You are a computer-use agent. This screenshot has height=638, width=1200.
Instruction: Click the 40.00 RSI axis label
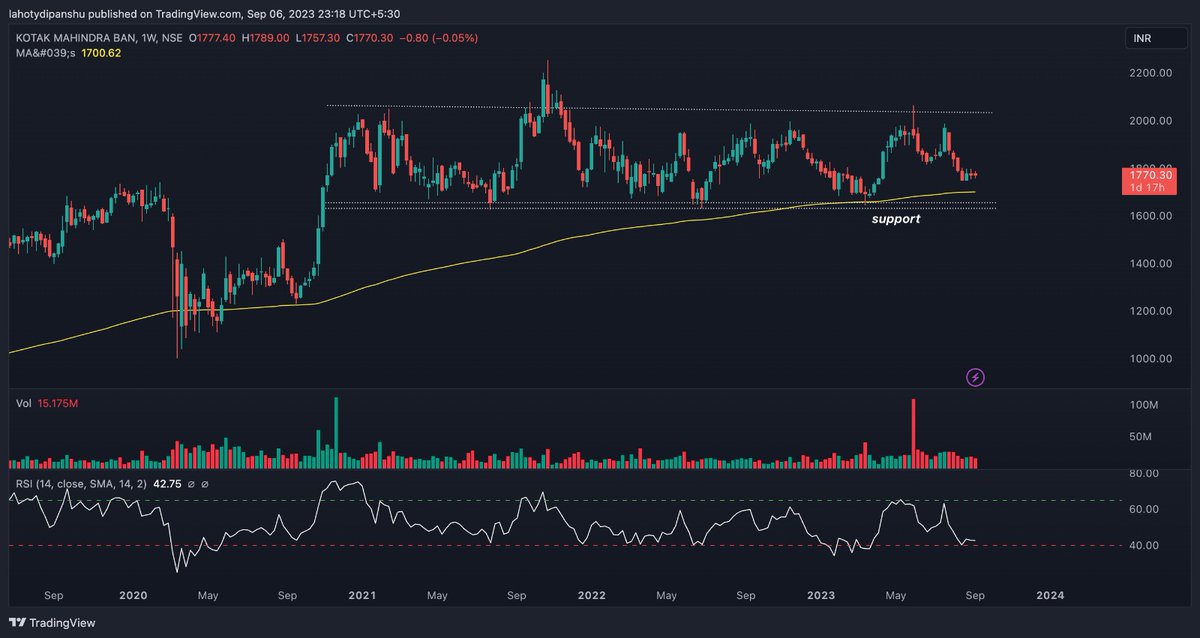click(x=1144, y=545)
